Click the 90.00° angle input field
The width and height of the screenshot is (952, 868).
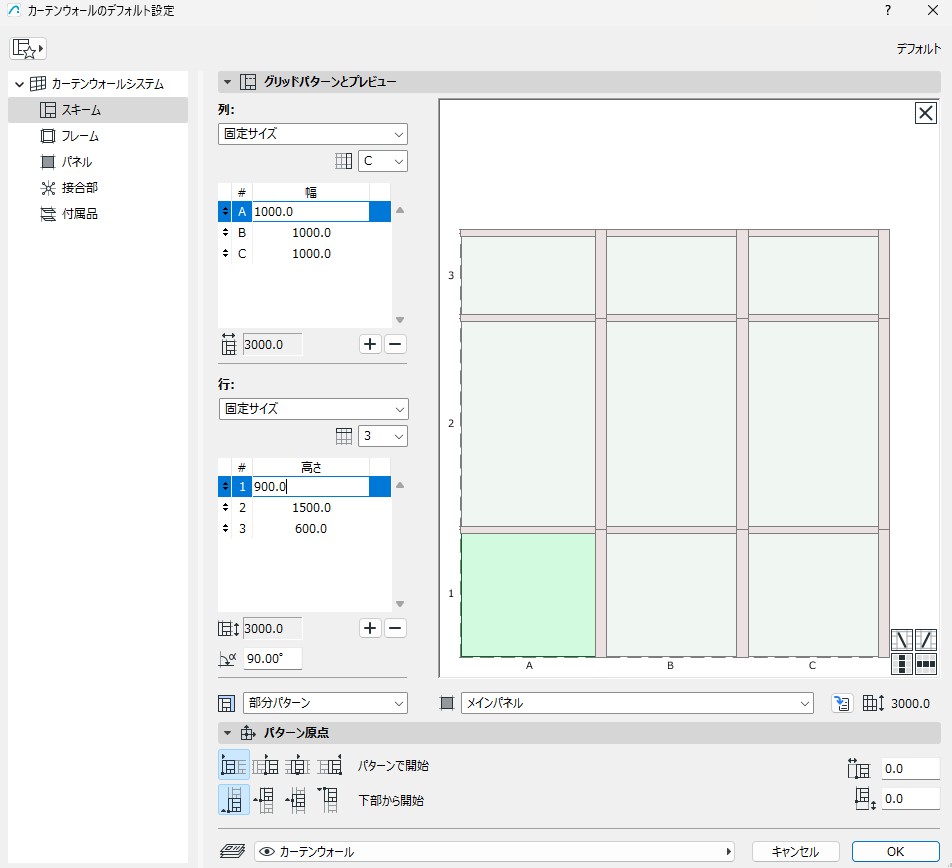pyautogui.click(x=272, y=659)
